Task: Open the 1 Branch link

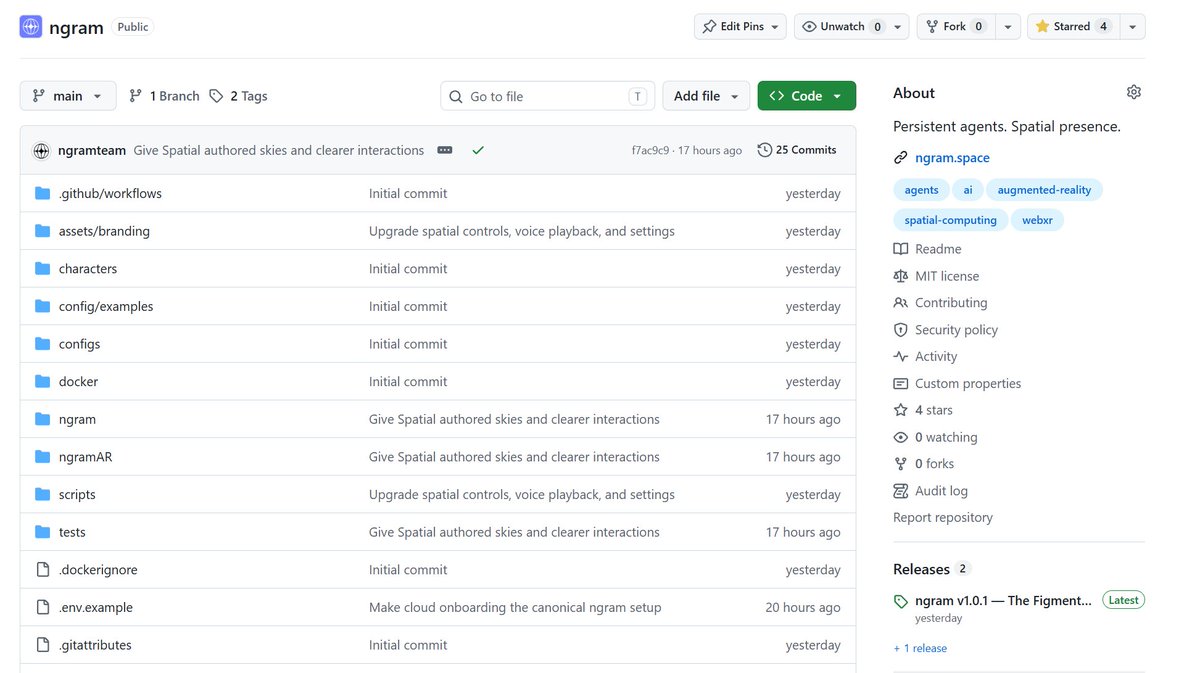Action: point(164,96)
